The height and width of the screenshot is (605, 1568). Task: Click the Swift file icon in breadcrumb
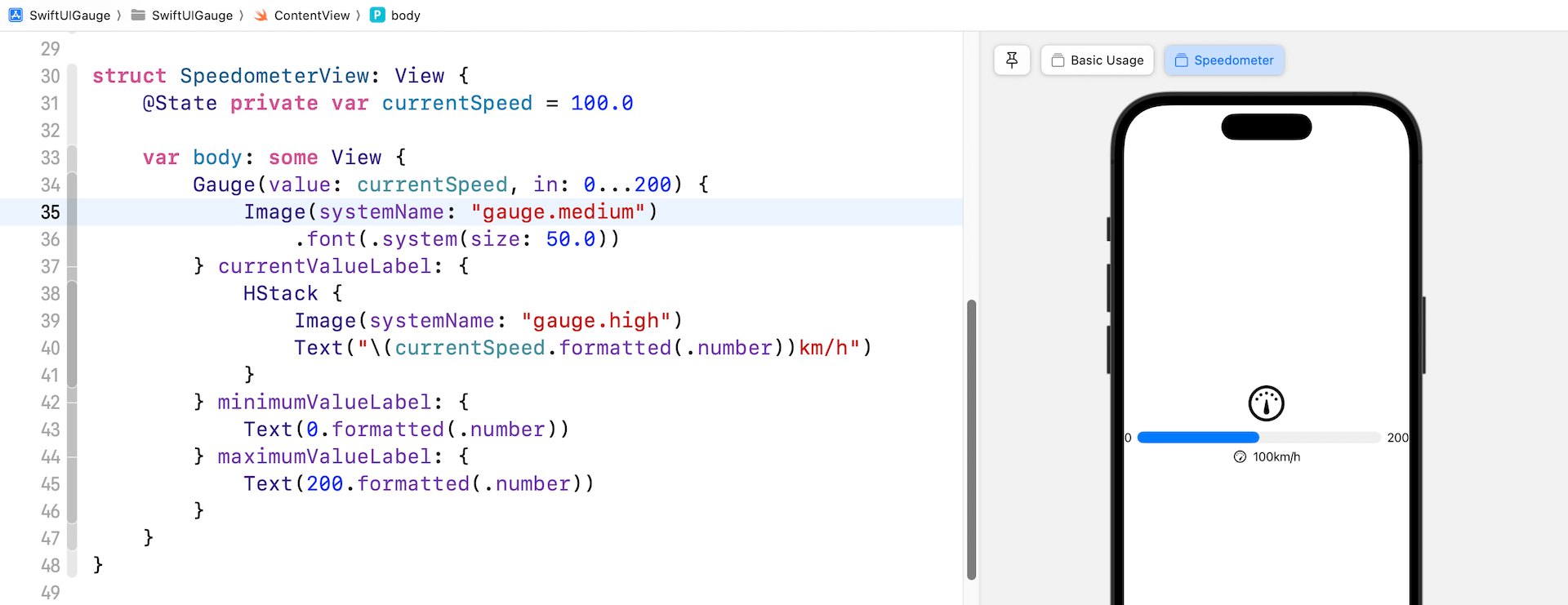(x=261, y=15)
